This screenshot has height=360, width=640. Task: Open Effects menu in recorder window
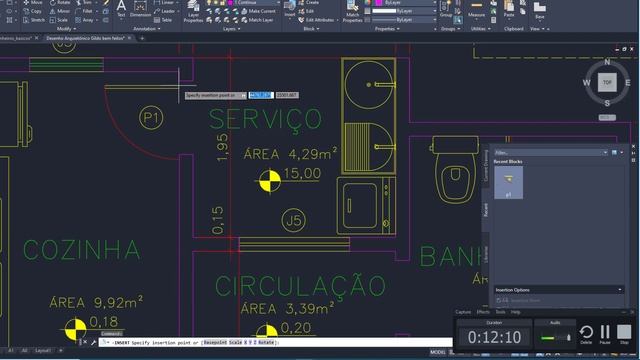pyautogui.click(x=483, y=312)
